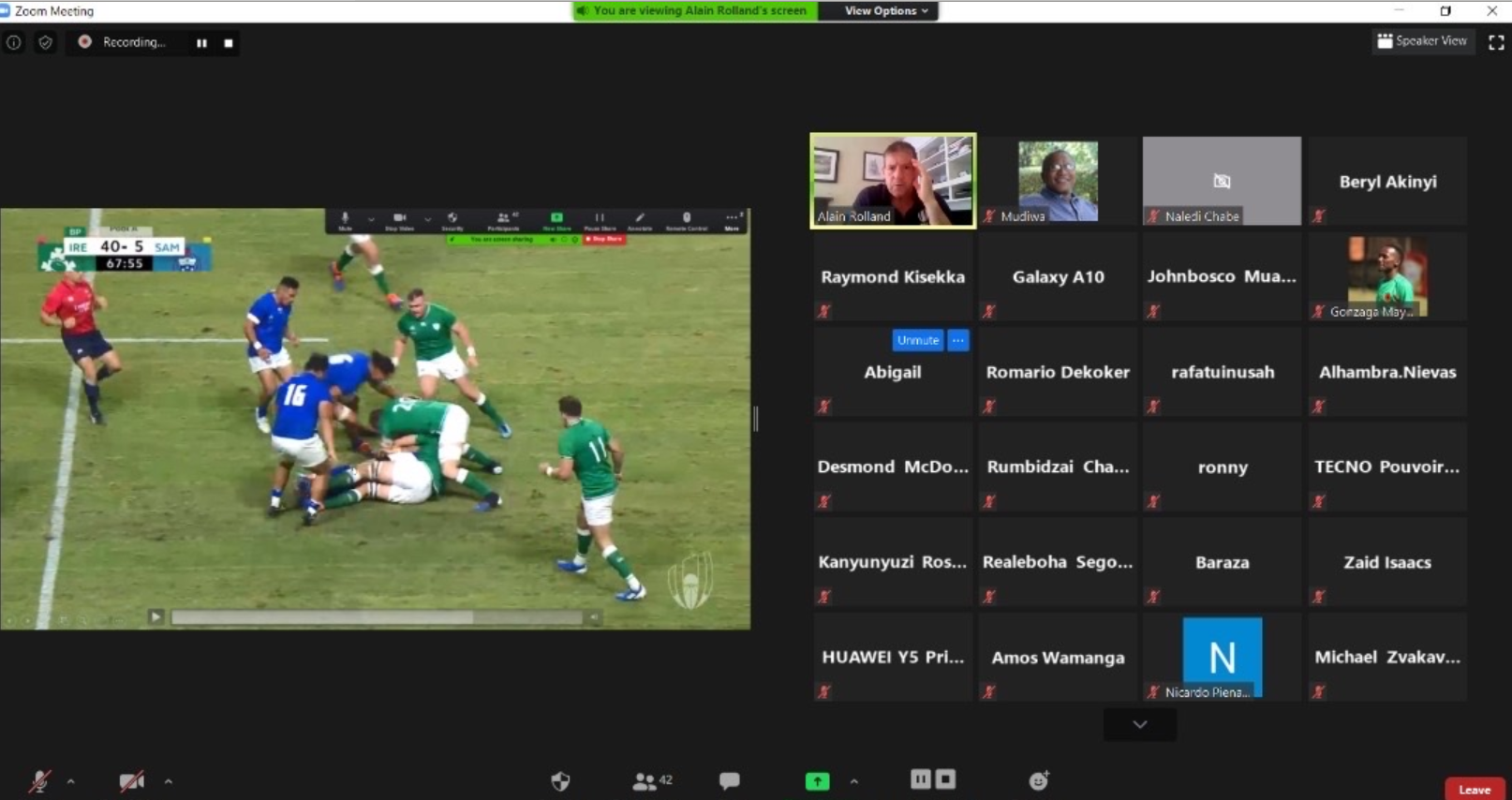1512x800 pixels.
Task: Click the mute indicator on Mudiwa's tile
Action: [989, 216]
